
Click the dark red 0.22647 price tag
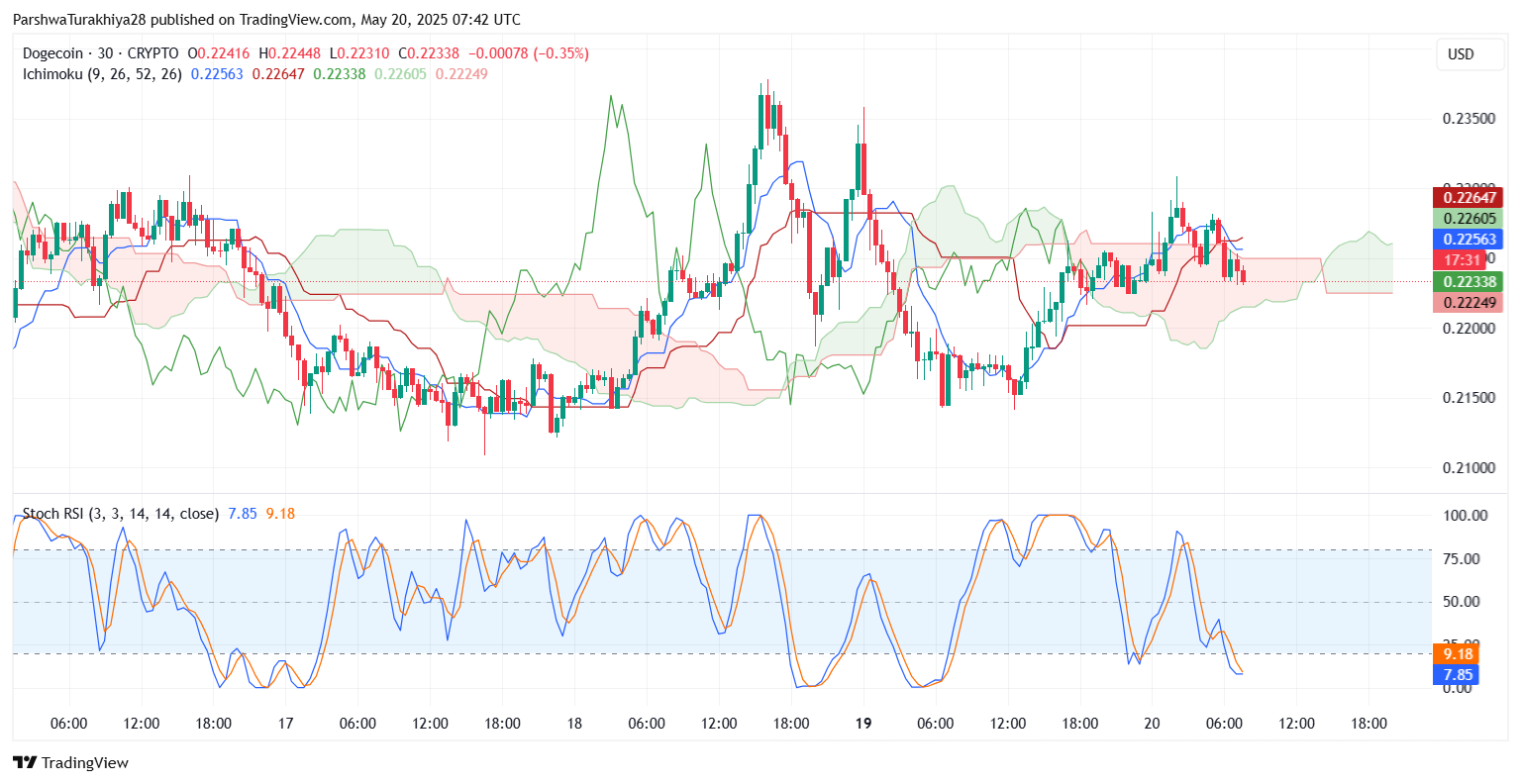click(1469, 198)
